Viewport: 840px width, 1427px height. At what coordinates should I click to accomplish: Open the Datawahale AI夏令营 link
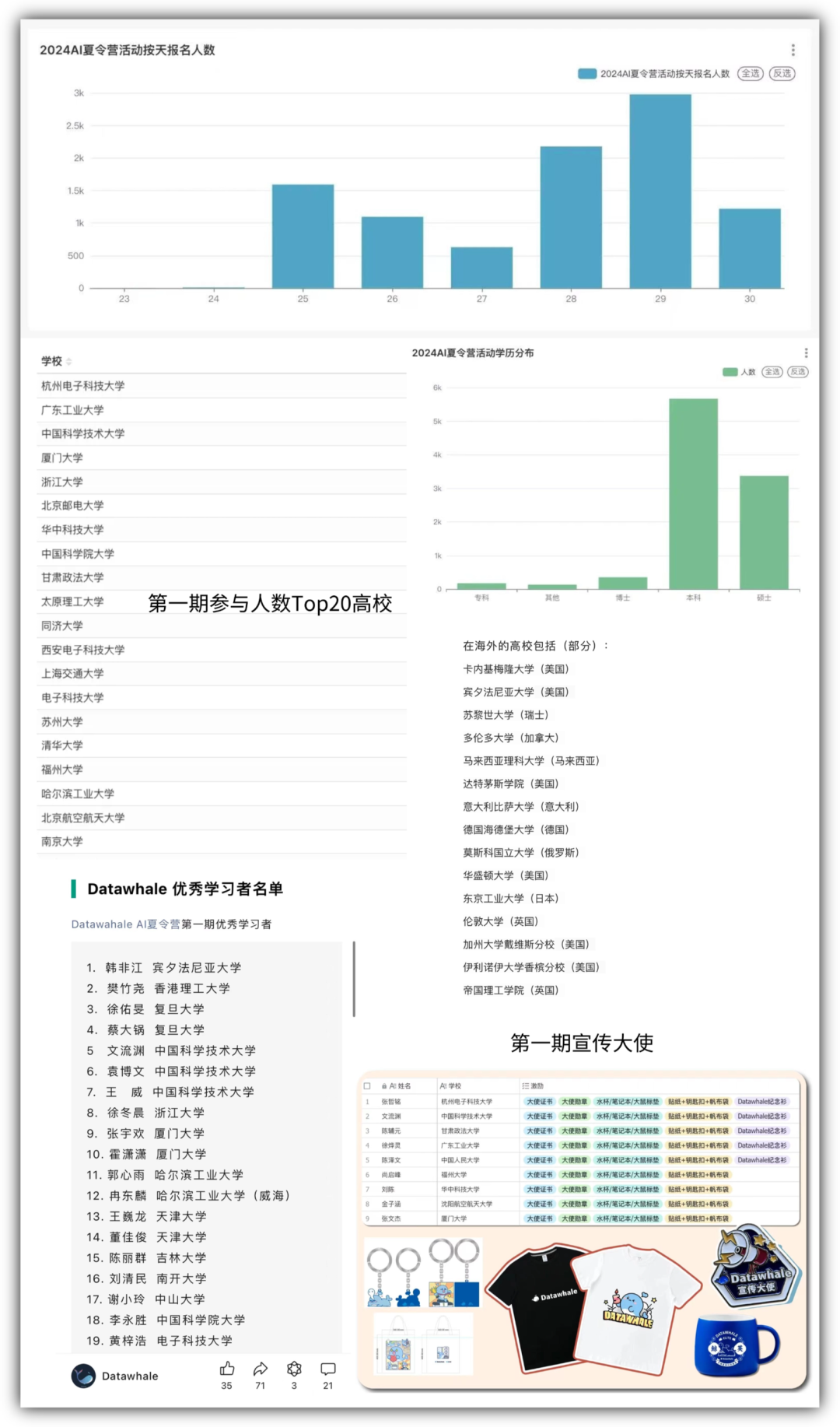click(x=125, y=924)
